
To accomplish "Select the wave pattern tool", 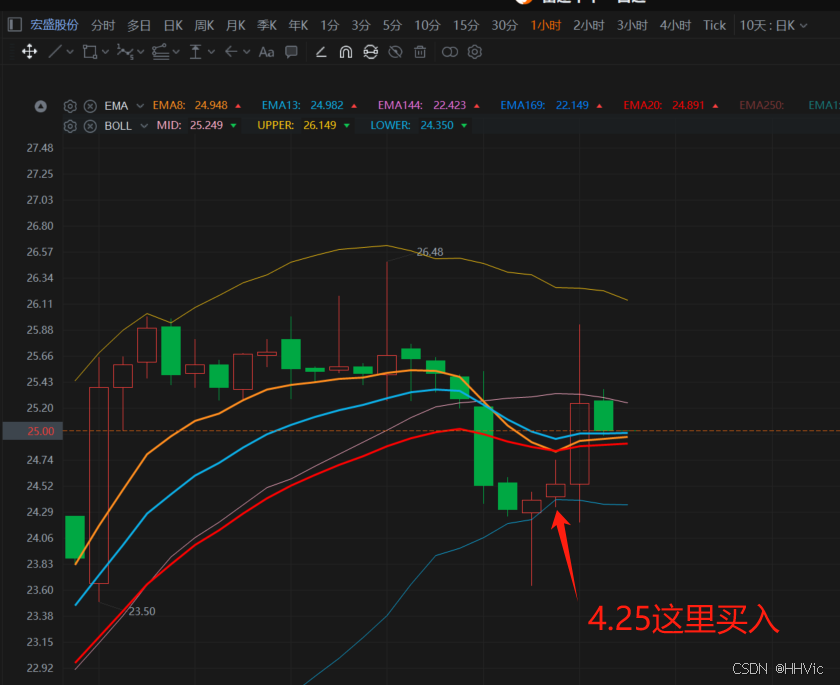I will (125, 52).
